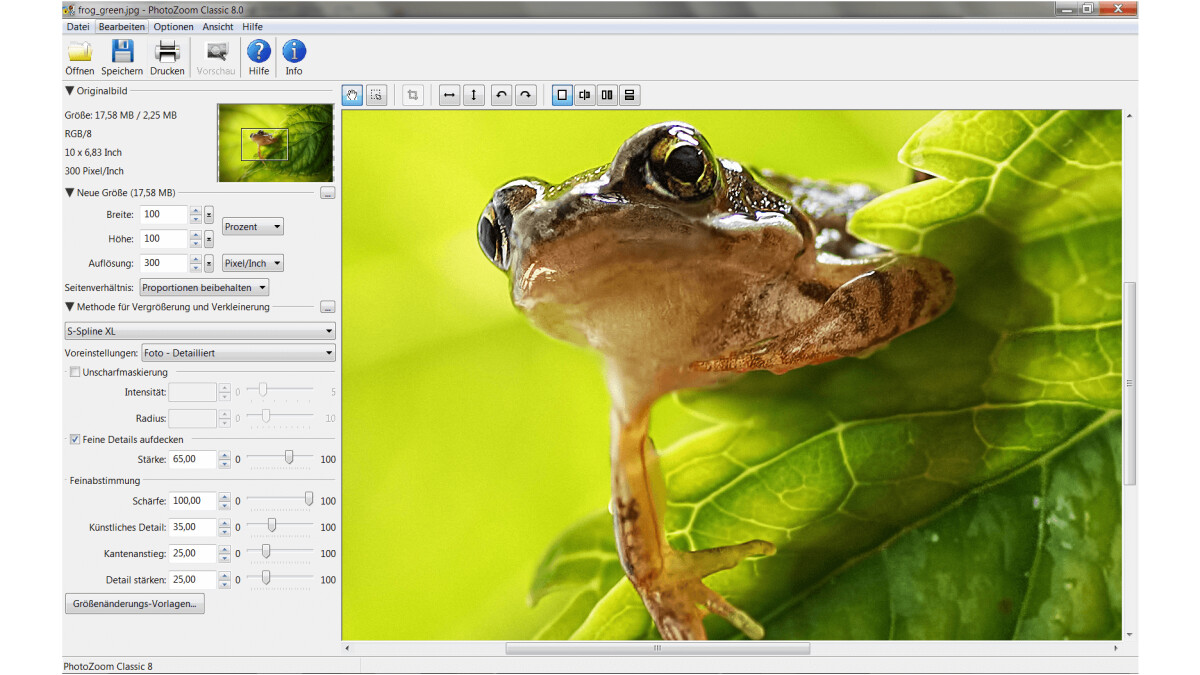1200x675 pixels.
Task: Collapse the Originalbild section
Action: tap(69, 91)
